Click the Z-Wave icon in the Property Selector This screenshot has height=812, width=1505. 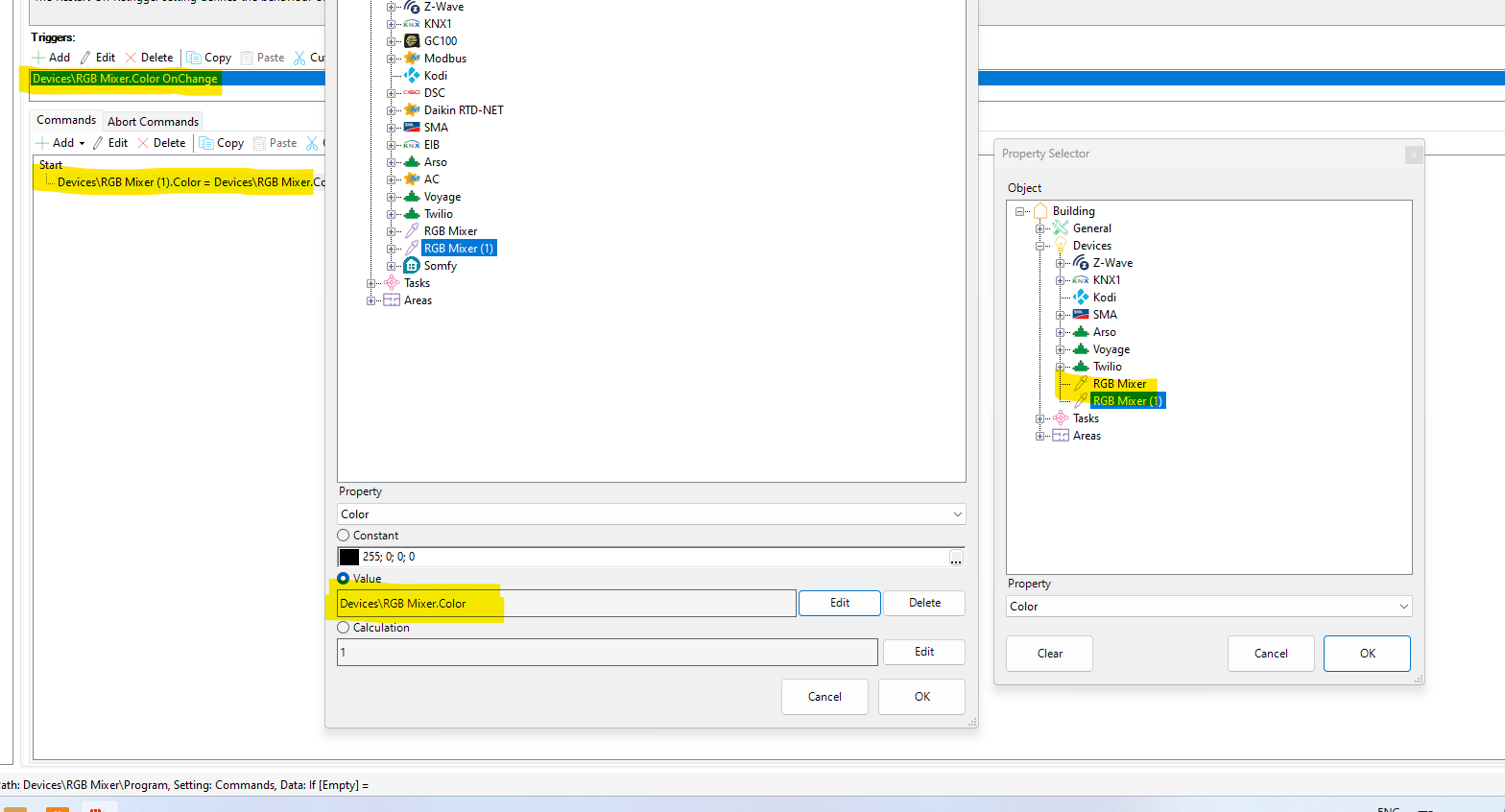1081,263
